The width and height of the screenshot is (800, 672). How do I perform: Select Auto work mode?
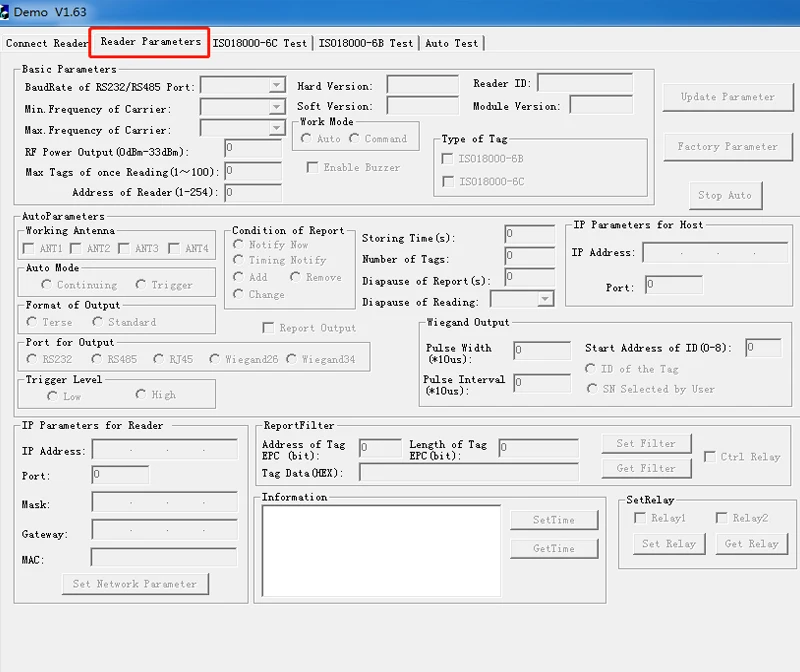coord(306,138)
